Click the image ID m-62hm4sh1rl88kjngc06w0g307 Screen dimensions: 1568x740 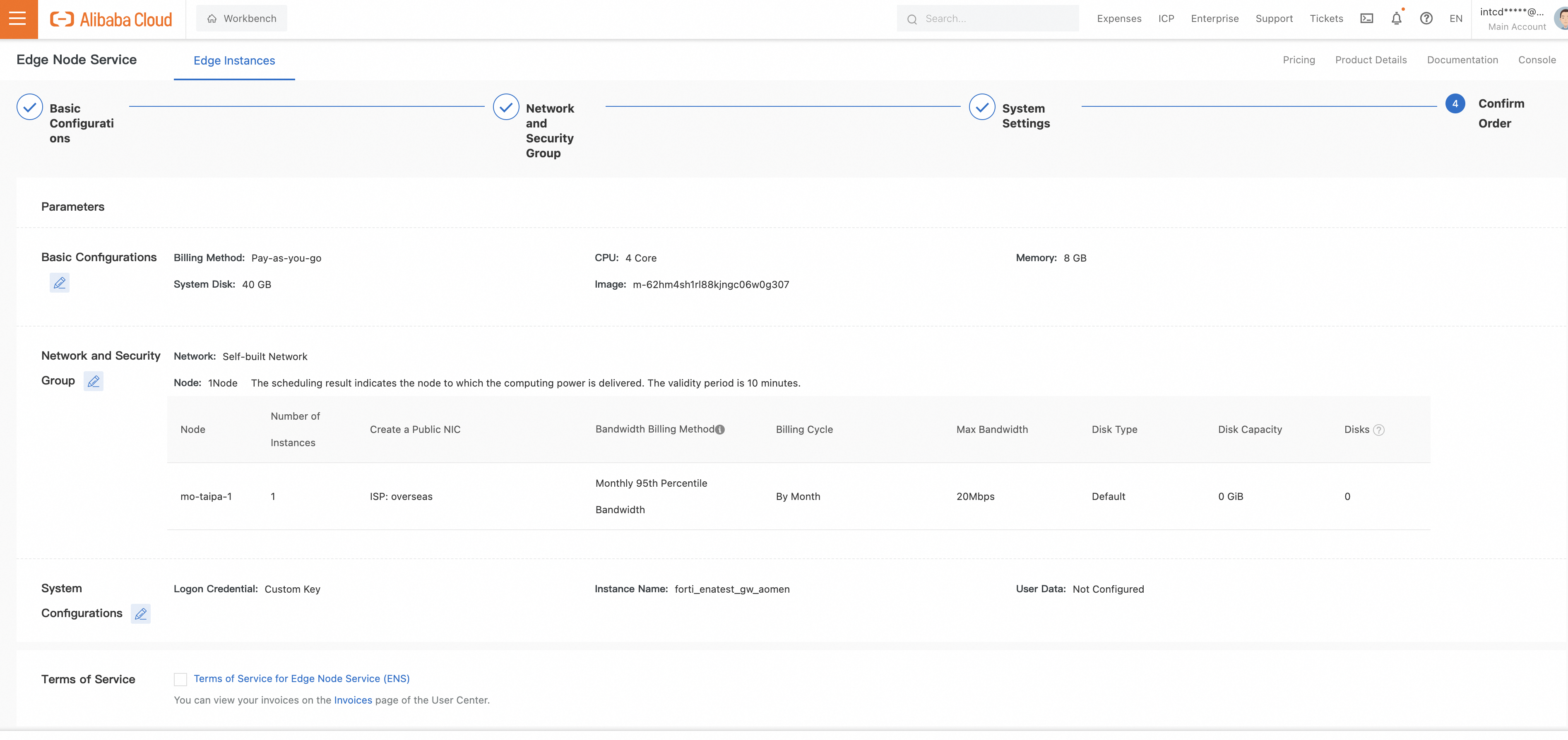710,284
